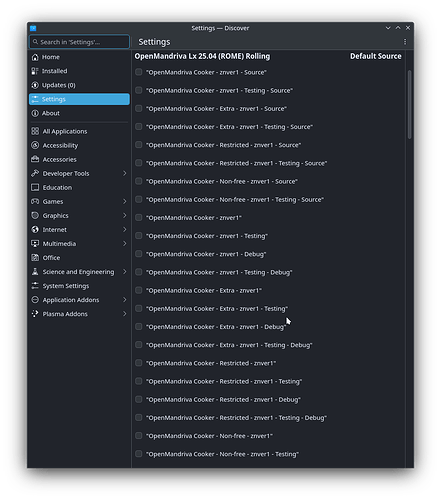This screenshot has width=441, height=500.
Task: Click the Accessibility category icon
Action: click(x=35, y=145)
